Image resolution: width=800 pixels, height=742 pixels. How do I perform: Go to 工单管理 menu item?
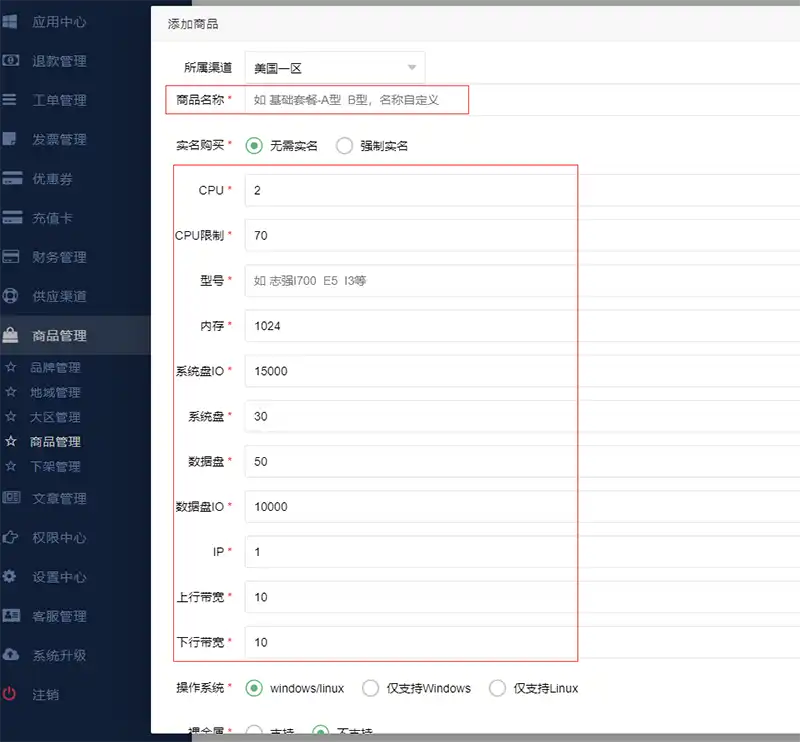coord(59,100)
